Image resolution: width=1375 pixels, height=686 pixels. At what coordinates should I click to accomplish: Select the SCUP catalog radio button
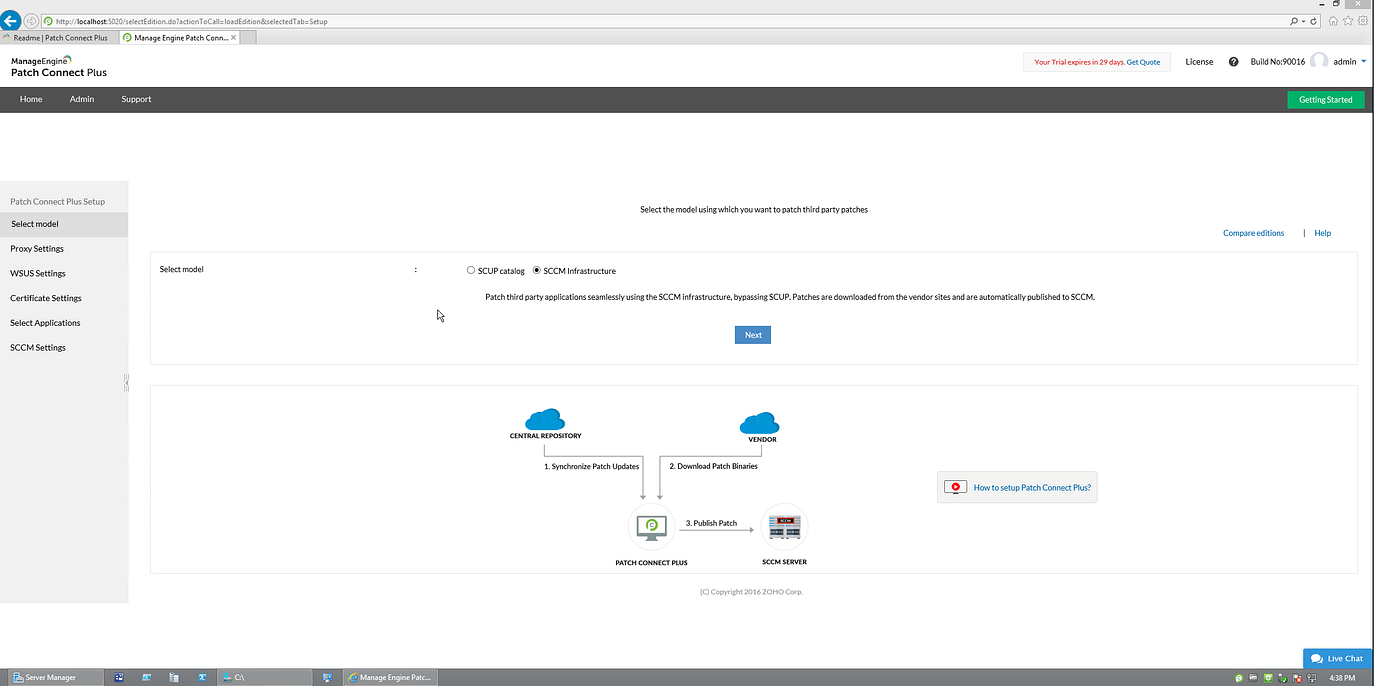[471, 270]
